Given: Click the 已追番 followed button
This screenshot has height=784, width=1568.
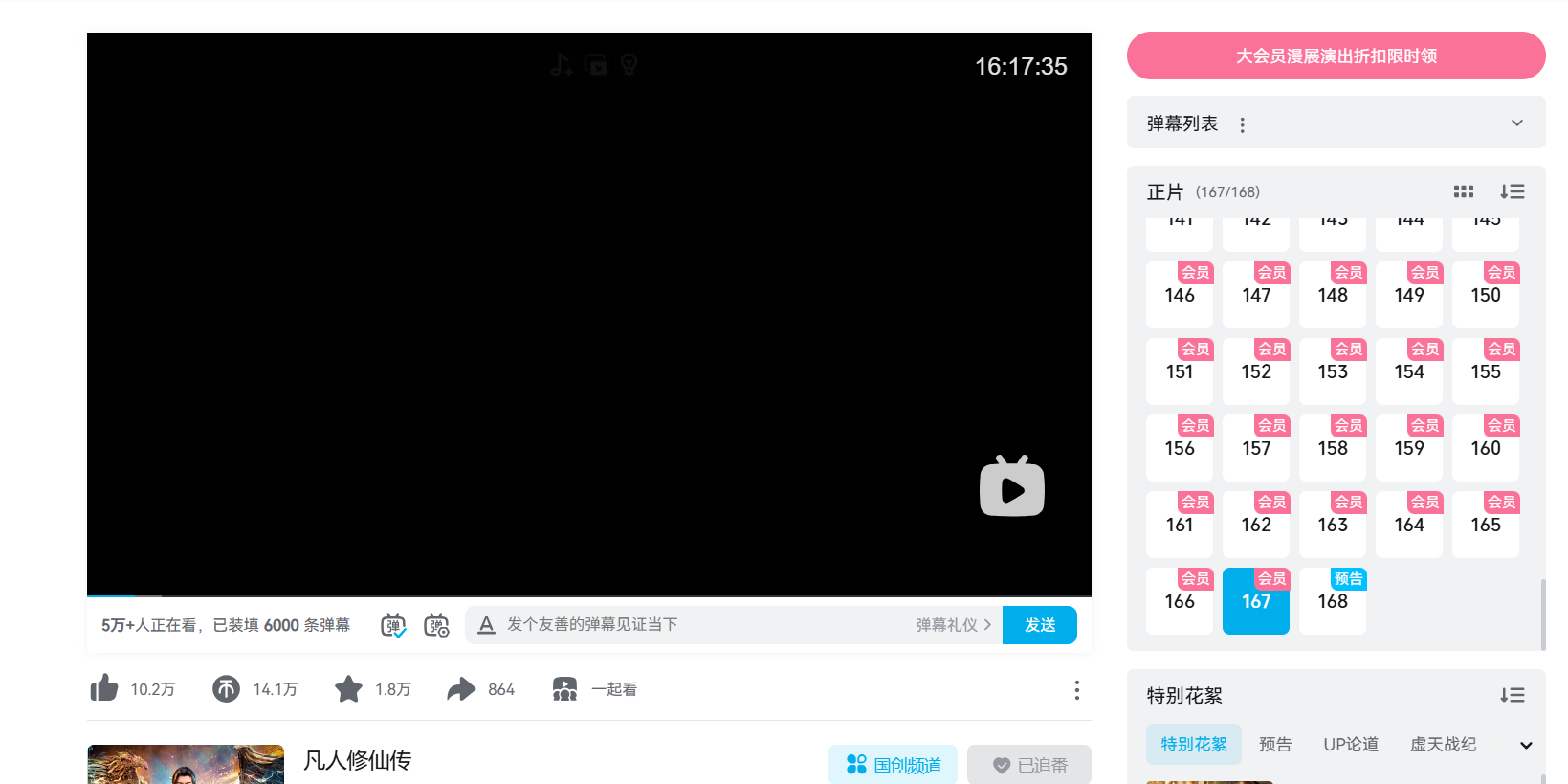Looking at the screenshot, I should click(1028, 765).
